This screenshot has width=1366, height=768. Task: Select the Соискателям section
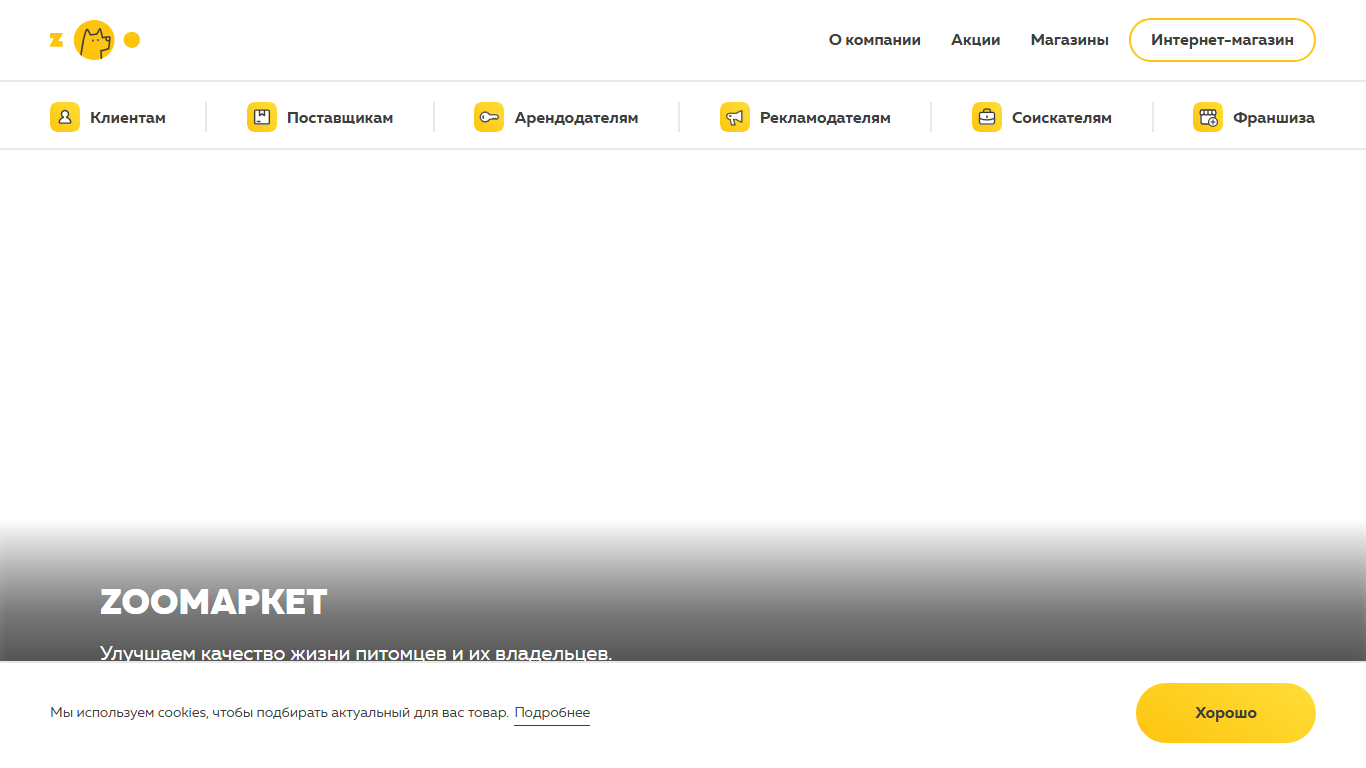(x=1042, y=117)
